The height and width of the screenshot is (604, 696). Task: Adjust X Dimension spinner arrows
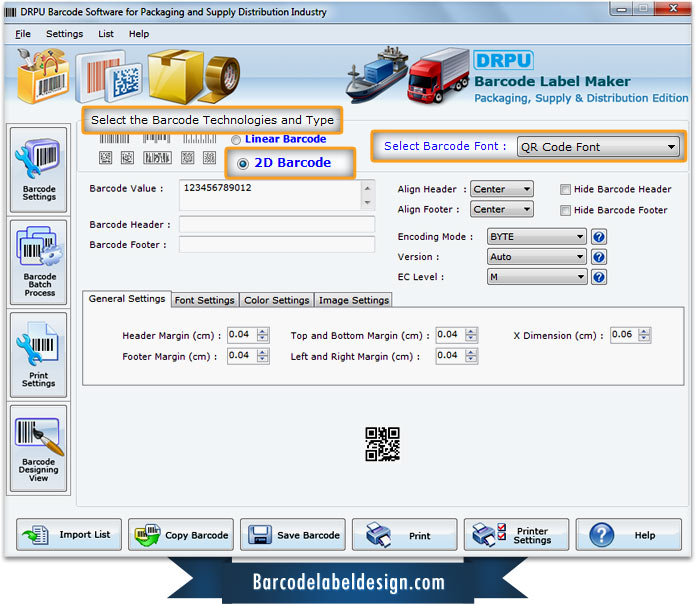coord(645,335)
